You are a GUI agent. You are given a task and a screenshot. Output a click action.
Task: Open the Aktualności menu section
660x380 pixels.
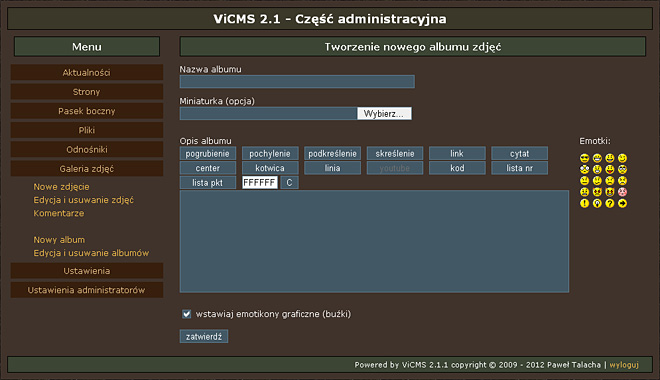87,72
